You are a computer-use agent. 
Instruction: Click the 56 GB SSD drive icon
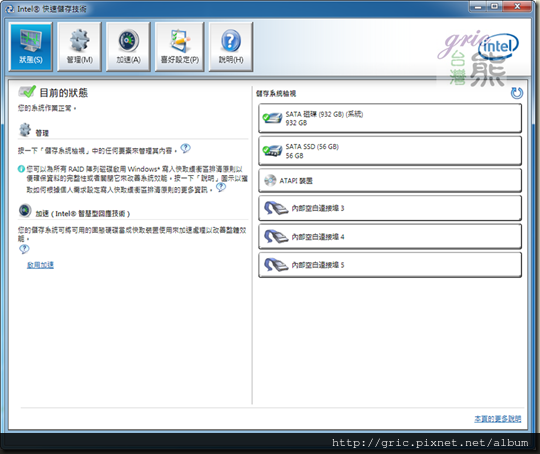pyautogui.click(x=272, y=151)
